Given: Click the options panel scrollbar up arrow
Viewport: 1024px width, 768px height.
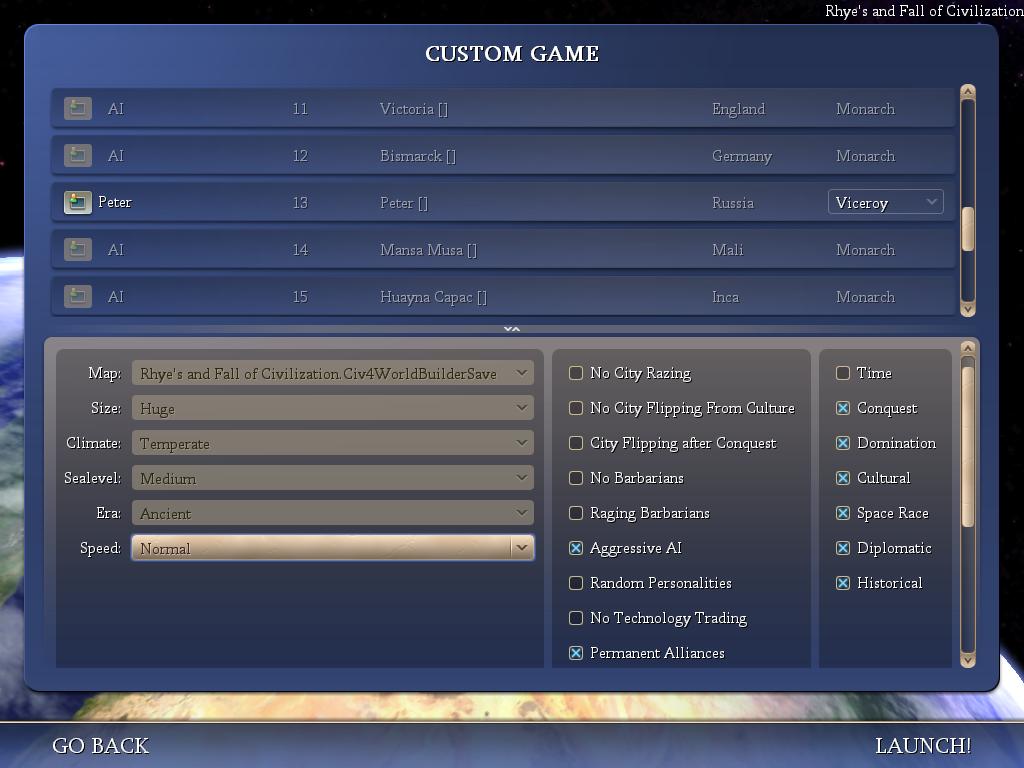Looking at the screenshot, I should [x=968, y=348].
